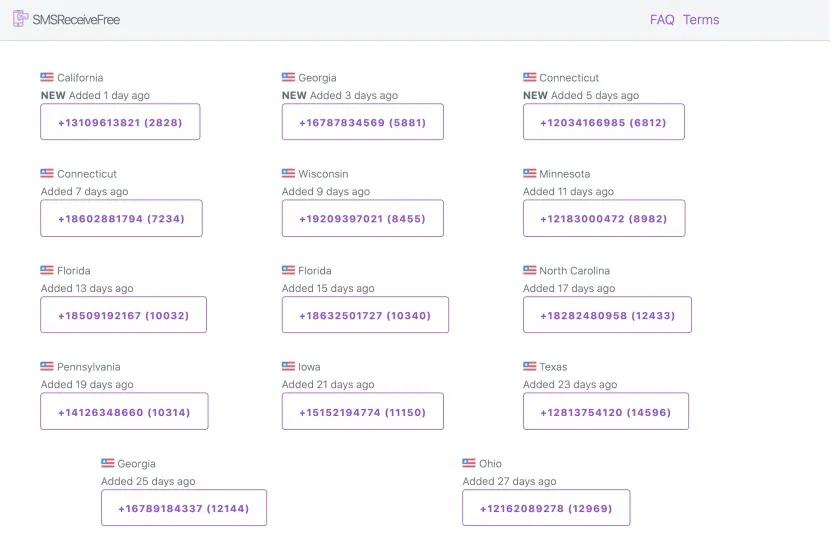Click the flag icon next to Texas
Viewport: 832px width, 542px height.
(x=529, y=366)
